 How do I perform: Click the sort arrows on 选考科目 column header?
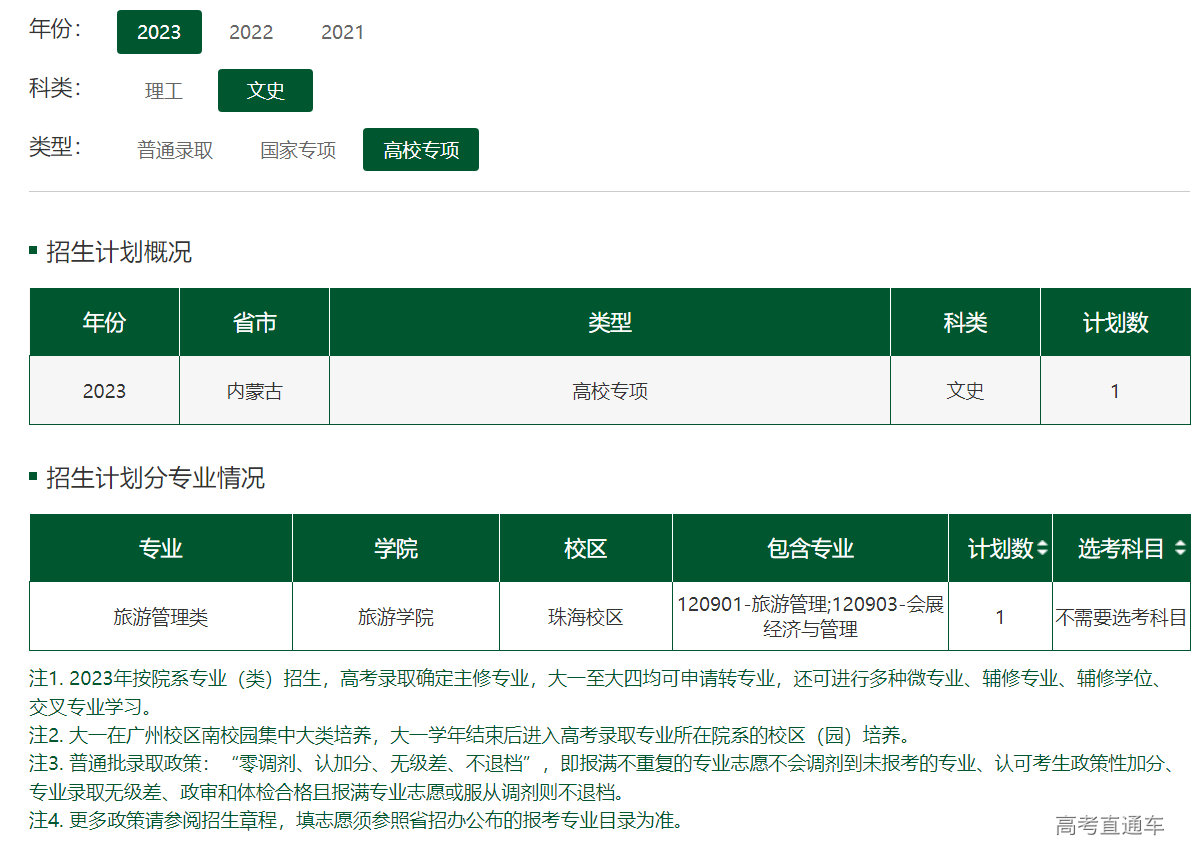click(x=1182, y=547)
